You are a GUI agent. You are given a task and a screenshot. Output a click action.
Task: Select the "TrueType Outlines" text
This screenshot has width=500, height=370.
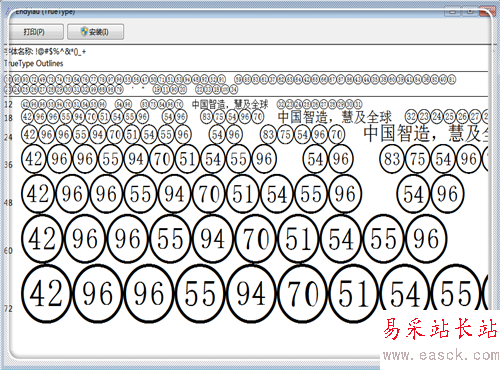34,63
